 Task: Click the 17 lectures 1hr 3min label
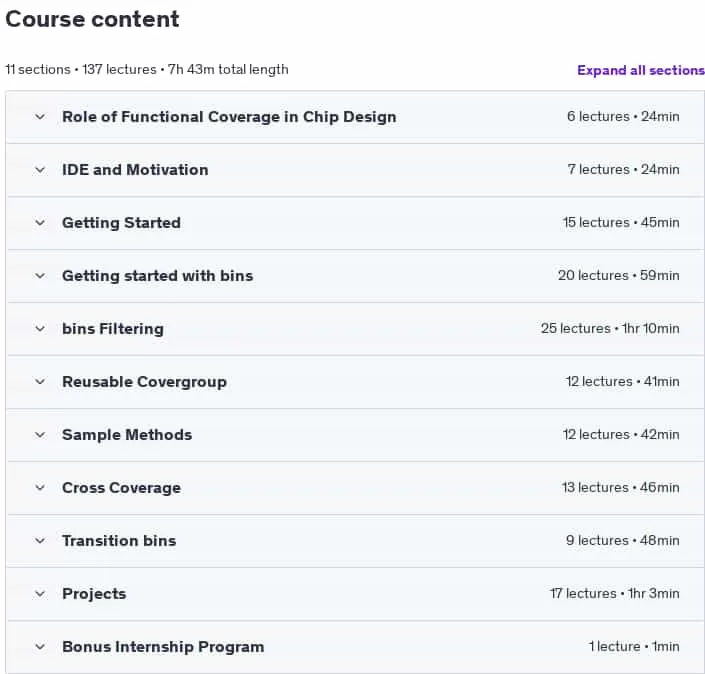[615, 594]
